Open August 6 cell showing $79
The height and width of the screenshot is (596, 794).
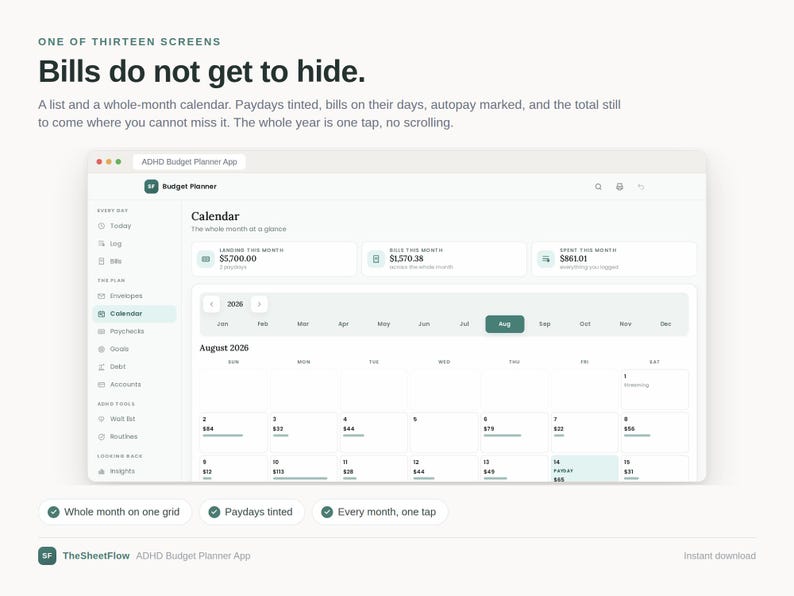[514, 432]
